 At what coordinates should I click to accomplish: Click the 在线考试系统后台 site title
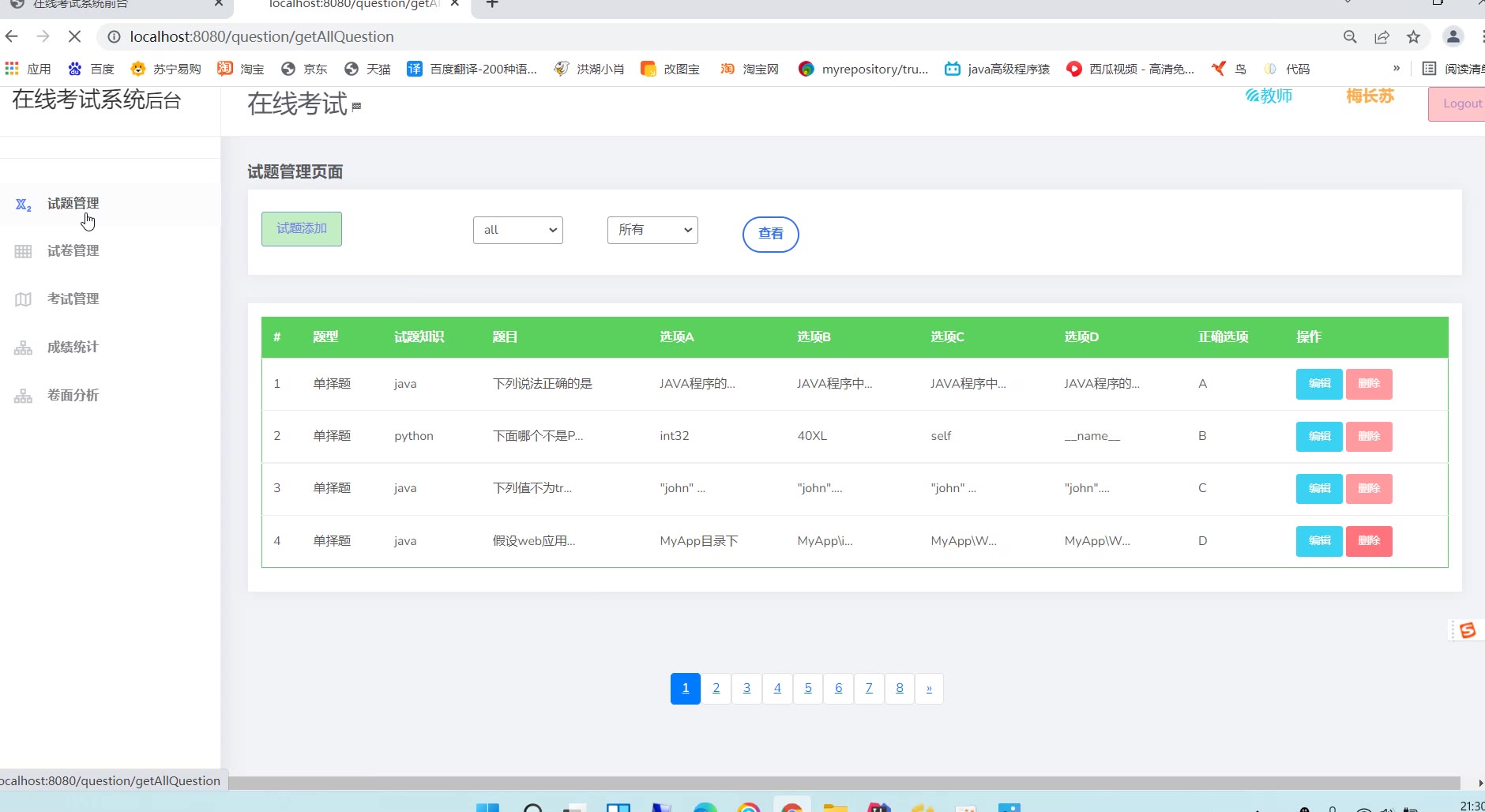click(96, 100)
